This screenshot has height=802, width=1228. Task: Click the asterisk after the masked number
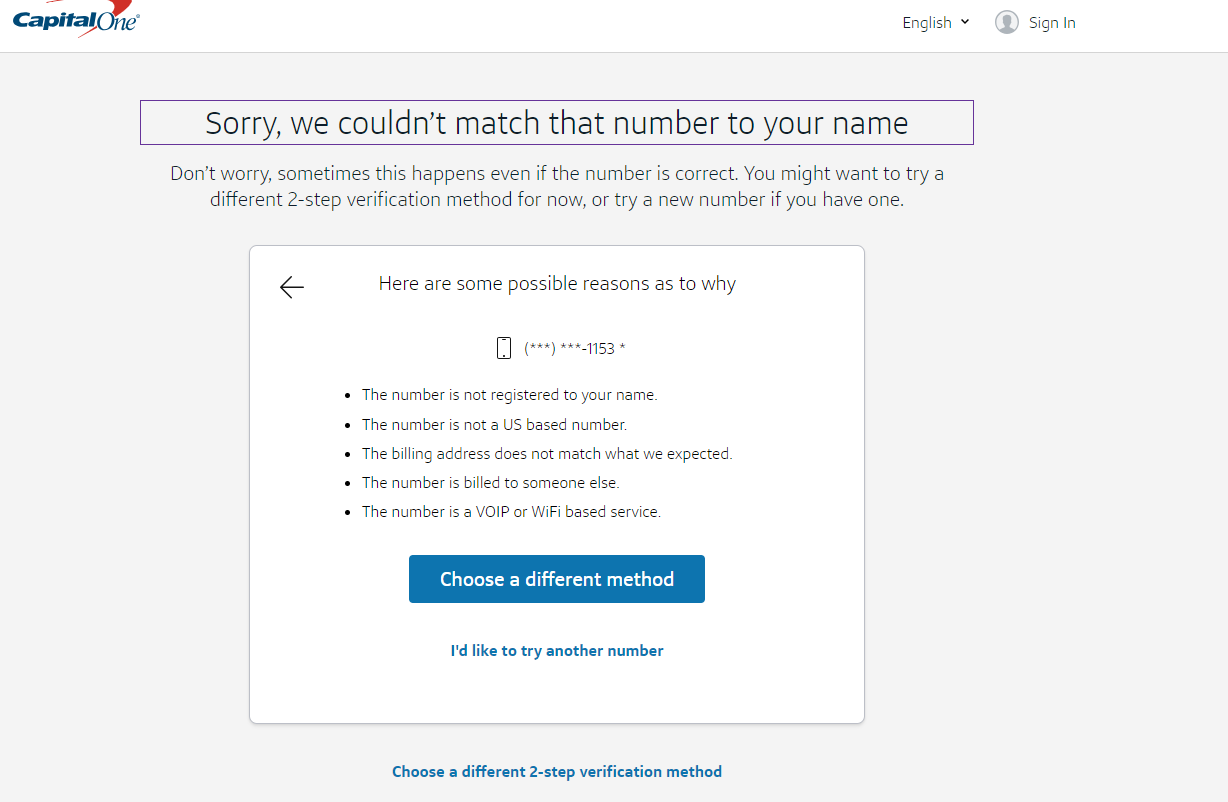[x=623, y=347]
